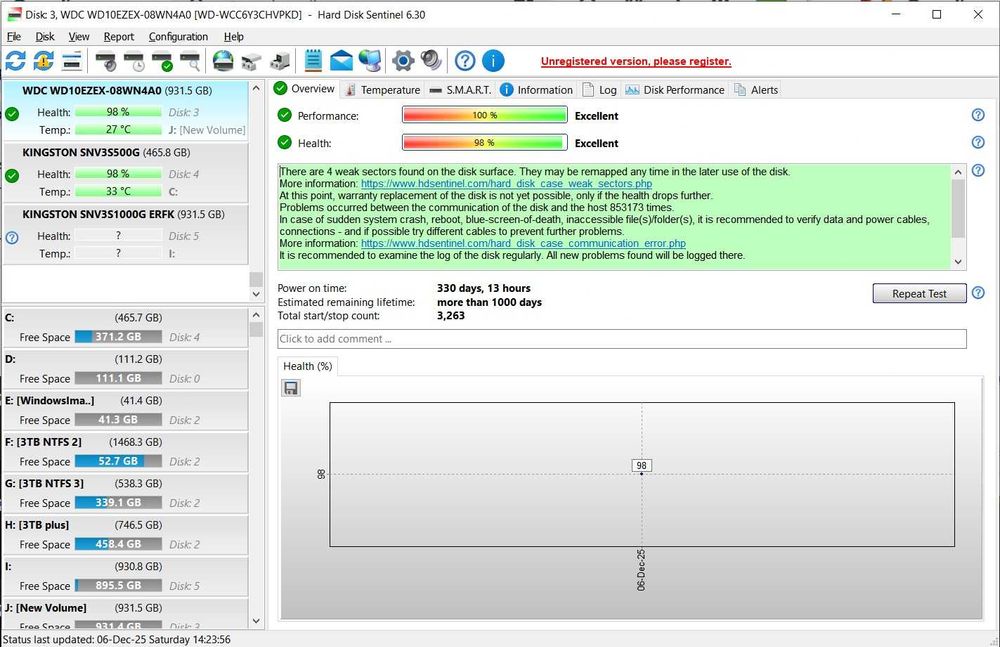Open the File menu
This screenshot has width=1000, height=647.
[13, 36]
